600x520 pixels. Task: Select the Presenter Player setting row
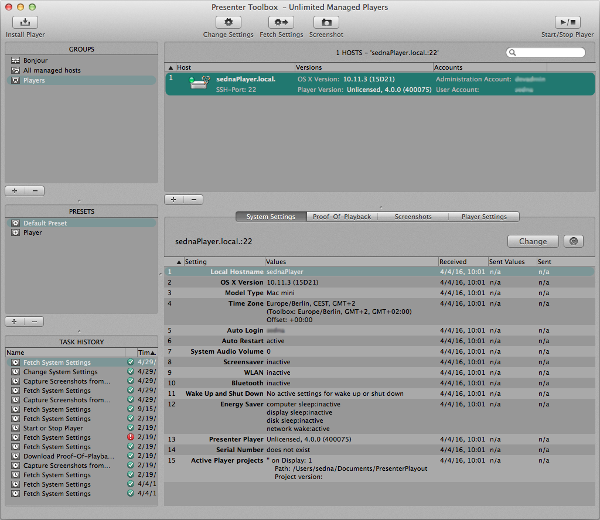[x=379, y=439]
